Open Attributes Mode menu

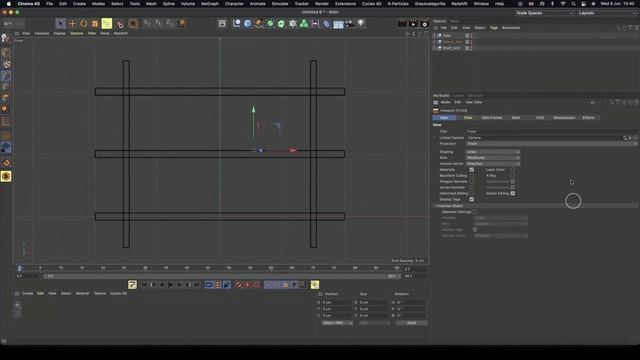[445, 102]
